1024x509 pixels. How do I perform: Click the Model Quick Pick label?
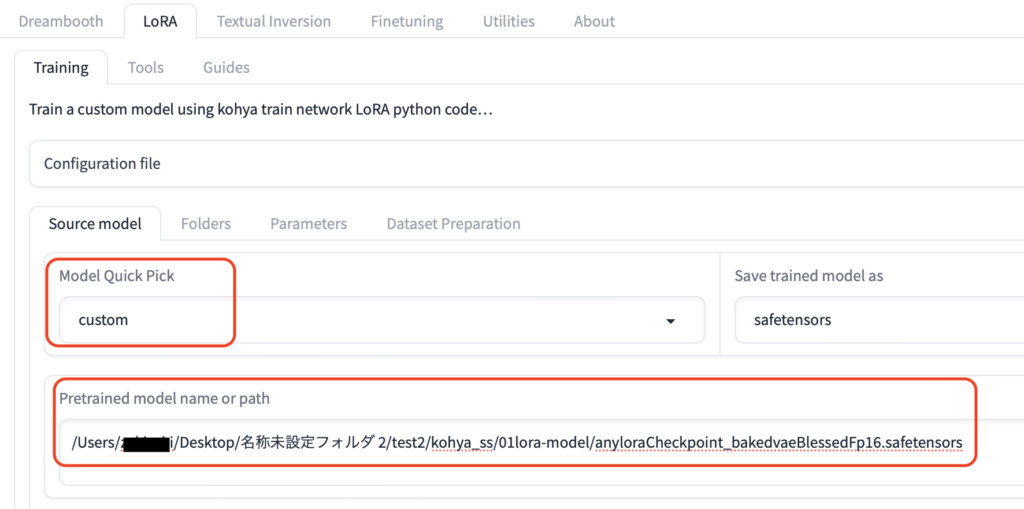coord(117,276)
